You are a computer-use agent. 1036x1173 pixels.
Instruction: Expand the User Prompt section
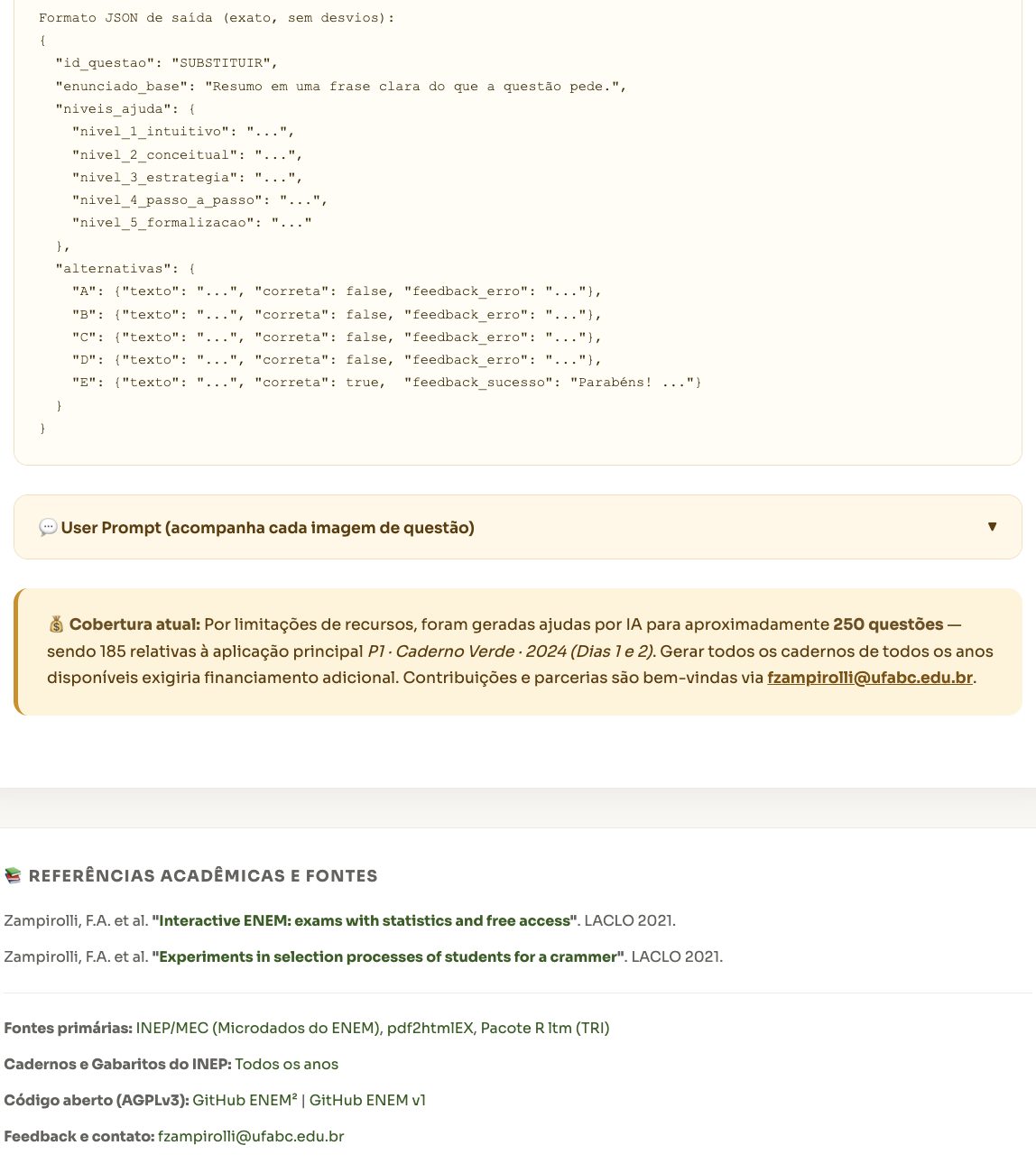tap(518, 527)
